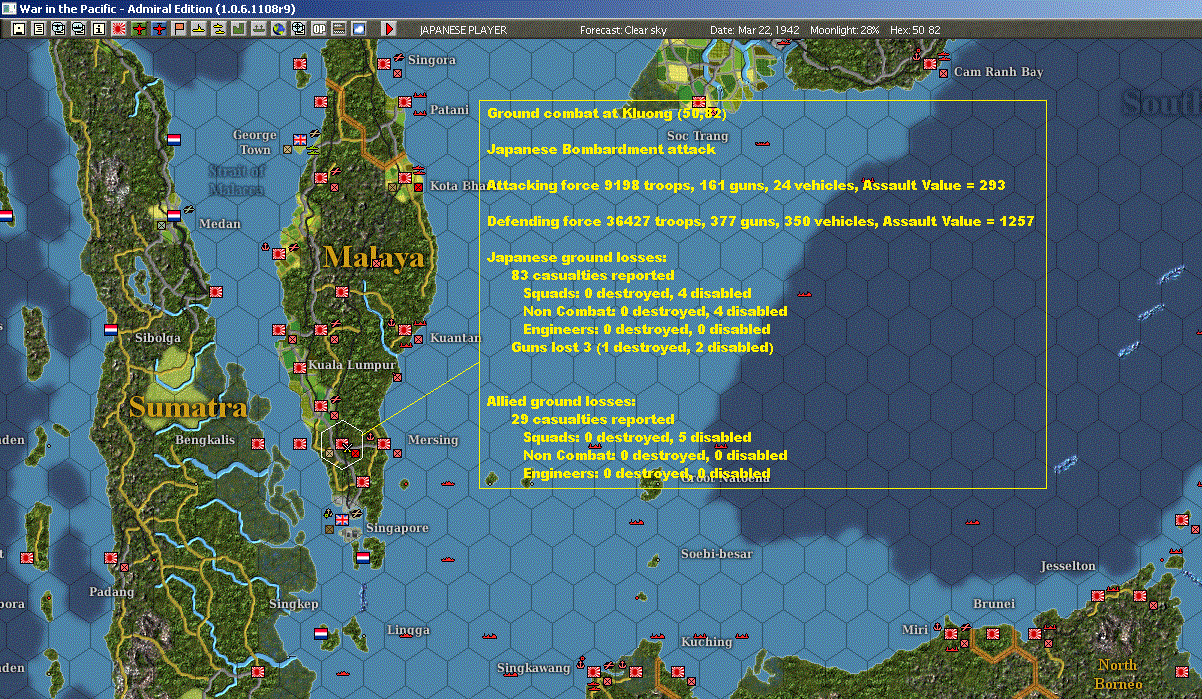The height and width of the screenshot is (699, 1202).
Task: Open the weather cloud toolbar icon
Action: click(359, 29)
